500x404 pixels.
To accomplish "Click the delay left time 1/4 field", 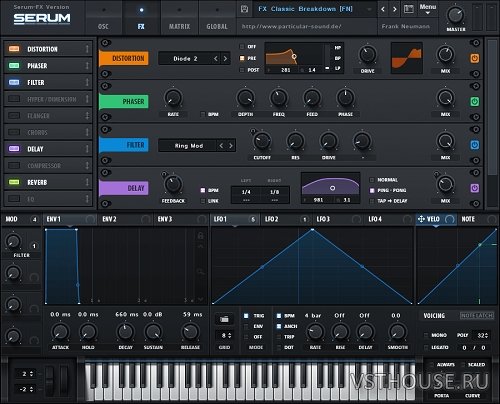I will [246, 192].
